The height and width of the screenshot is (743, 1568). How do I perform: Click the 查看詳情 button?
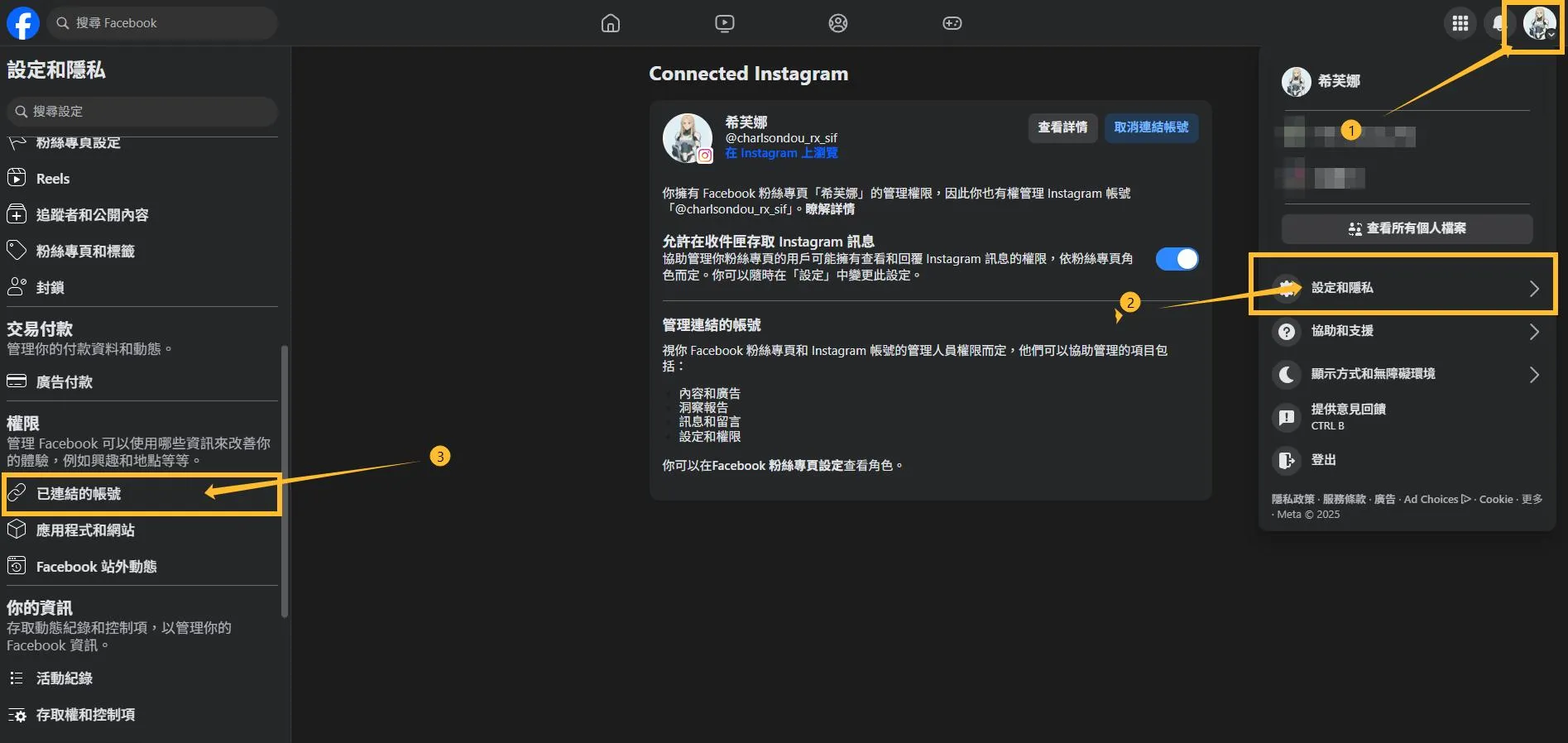1062,127
